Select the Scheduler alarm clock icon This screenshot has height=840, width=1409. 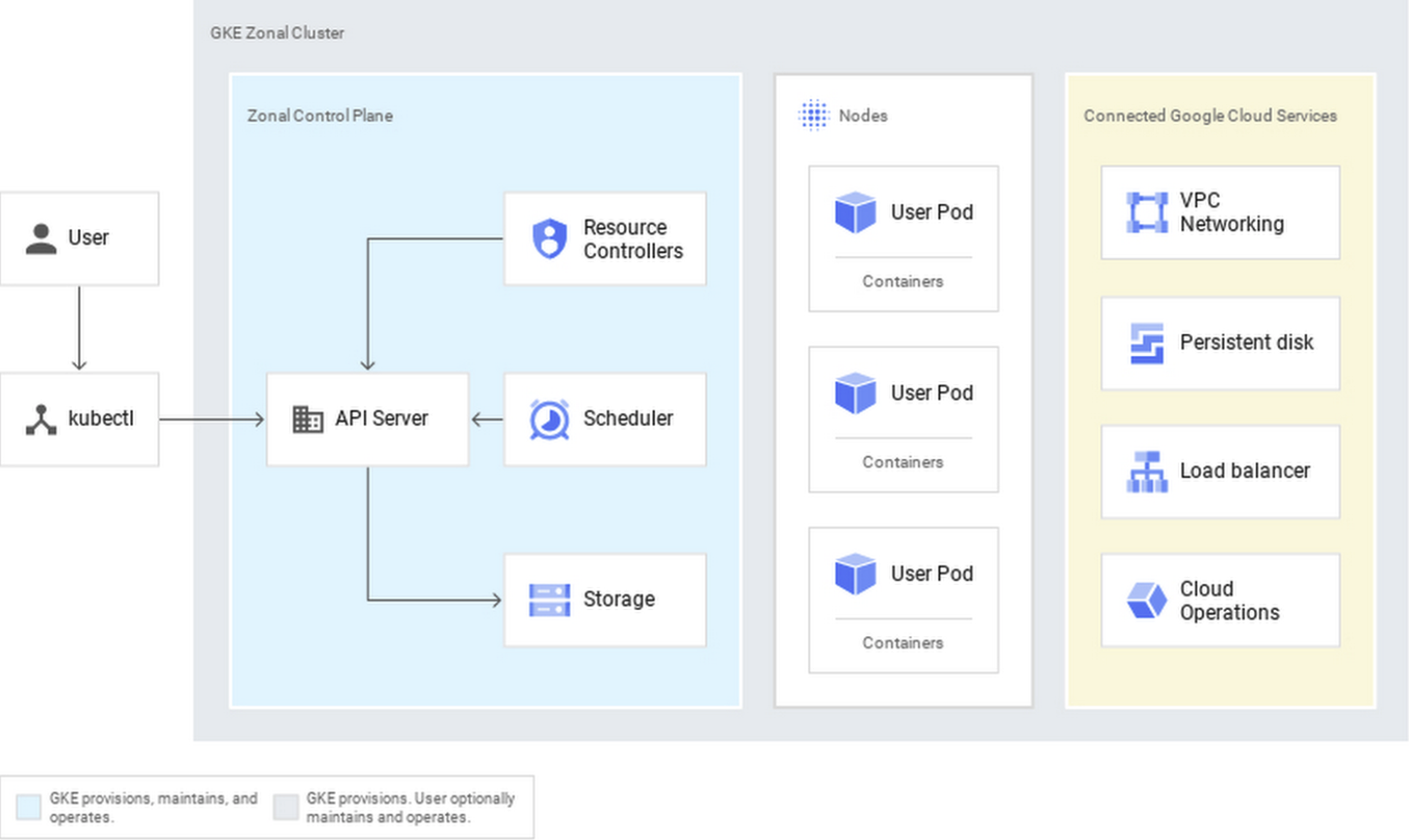549,419
